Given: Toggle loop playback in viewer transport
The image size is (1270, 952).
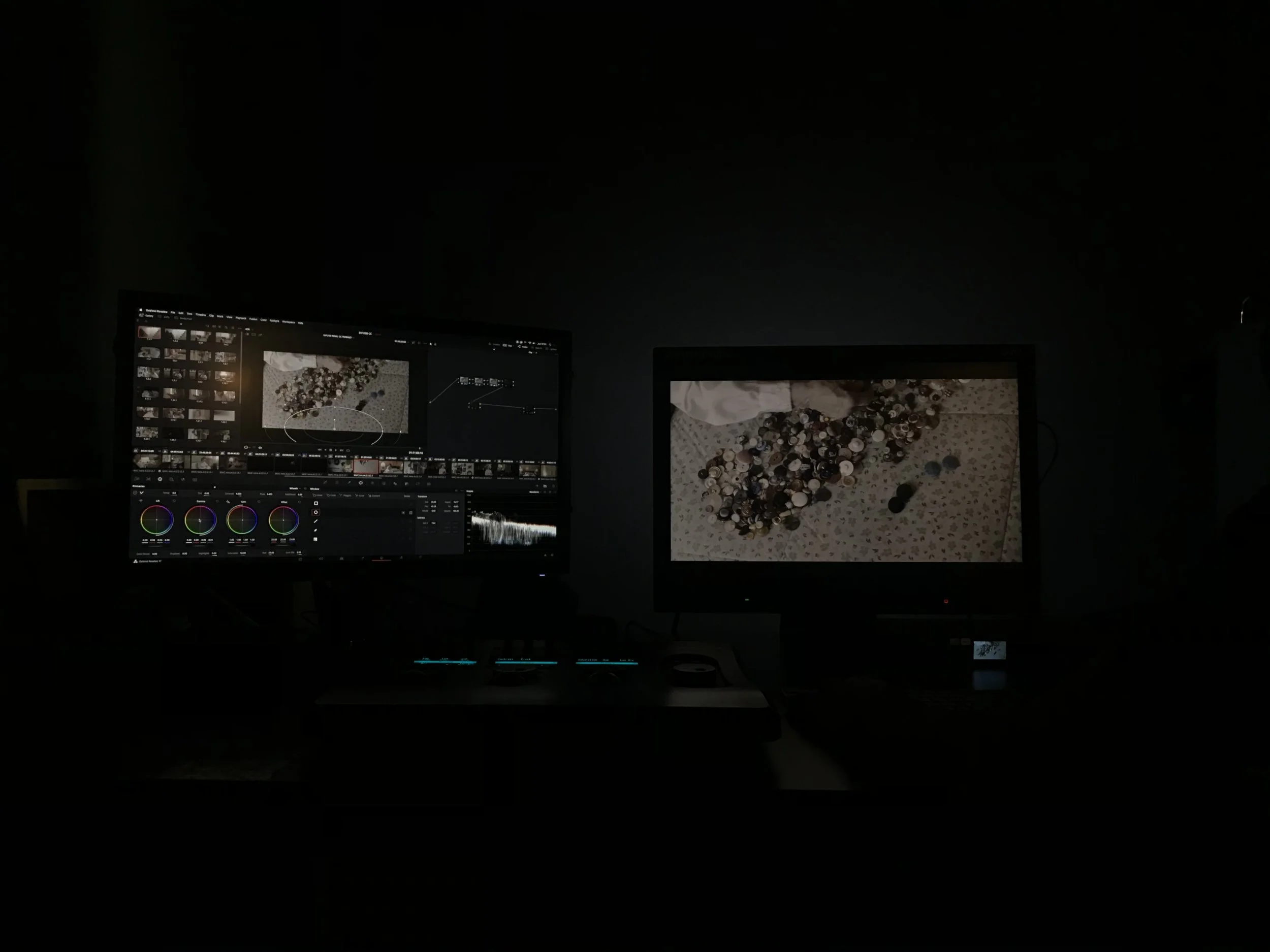Looking at the screenshot, I should (x=348, y=450).
